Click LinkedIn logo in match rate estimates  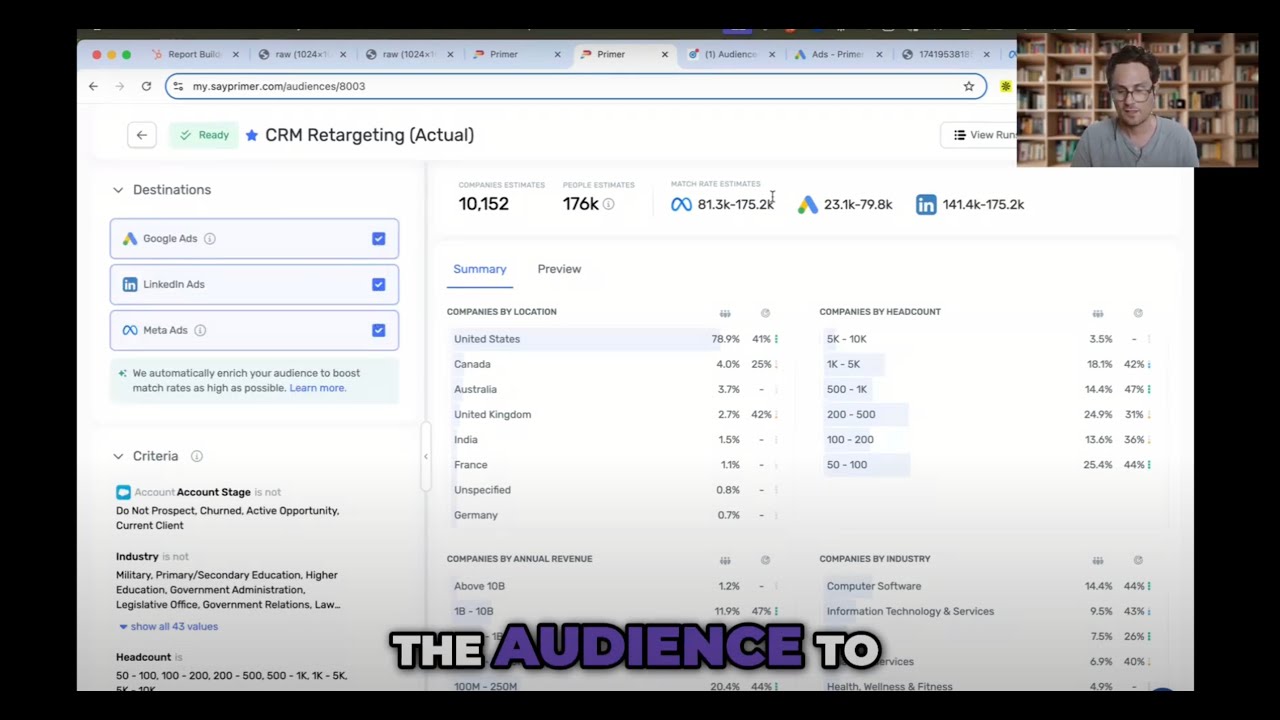pos(926,204)
